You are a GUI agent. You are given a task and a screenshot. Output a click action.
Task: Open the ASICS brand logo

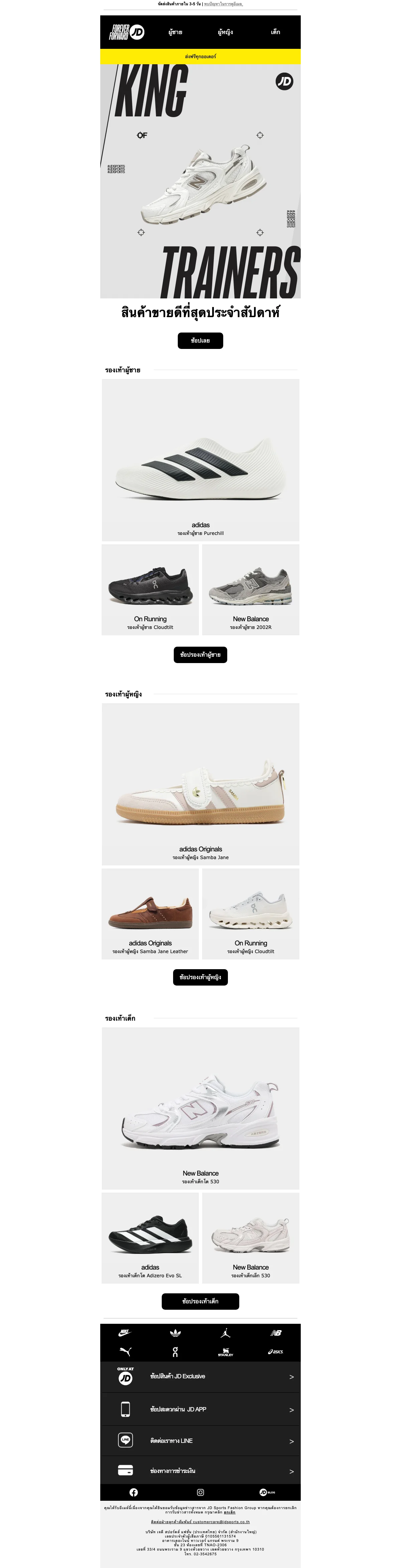point(276,1352)
